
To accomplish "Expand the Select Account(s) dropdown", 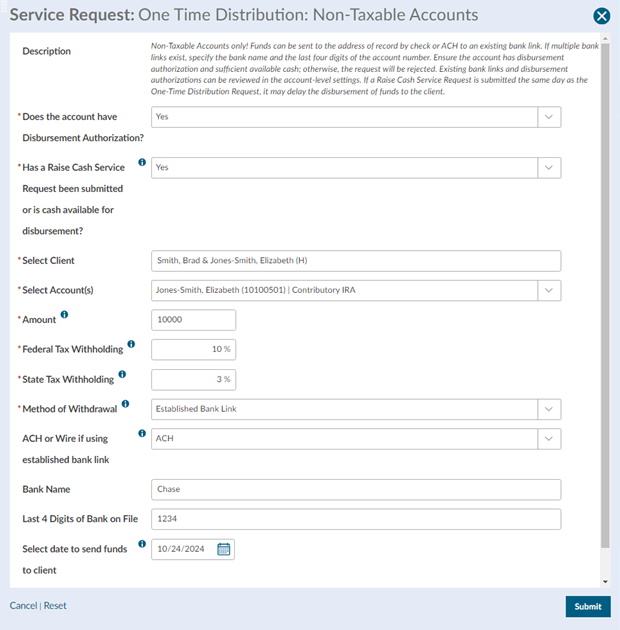I will coord(549,290).
